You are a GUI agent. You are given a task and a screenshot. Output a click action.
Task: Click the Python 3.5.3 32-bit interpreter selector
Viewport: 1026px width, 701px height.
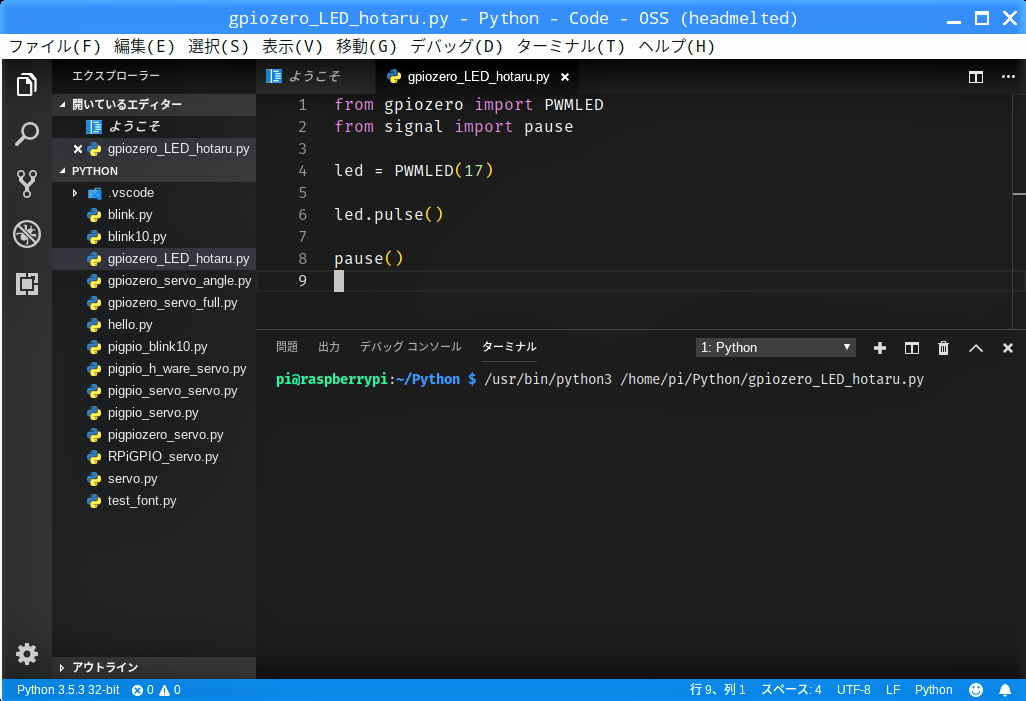coord(68,690)
